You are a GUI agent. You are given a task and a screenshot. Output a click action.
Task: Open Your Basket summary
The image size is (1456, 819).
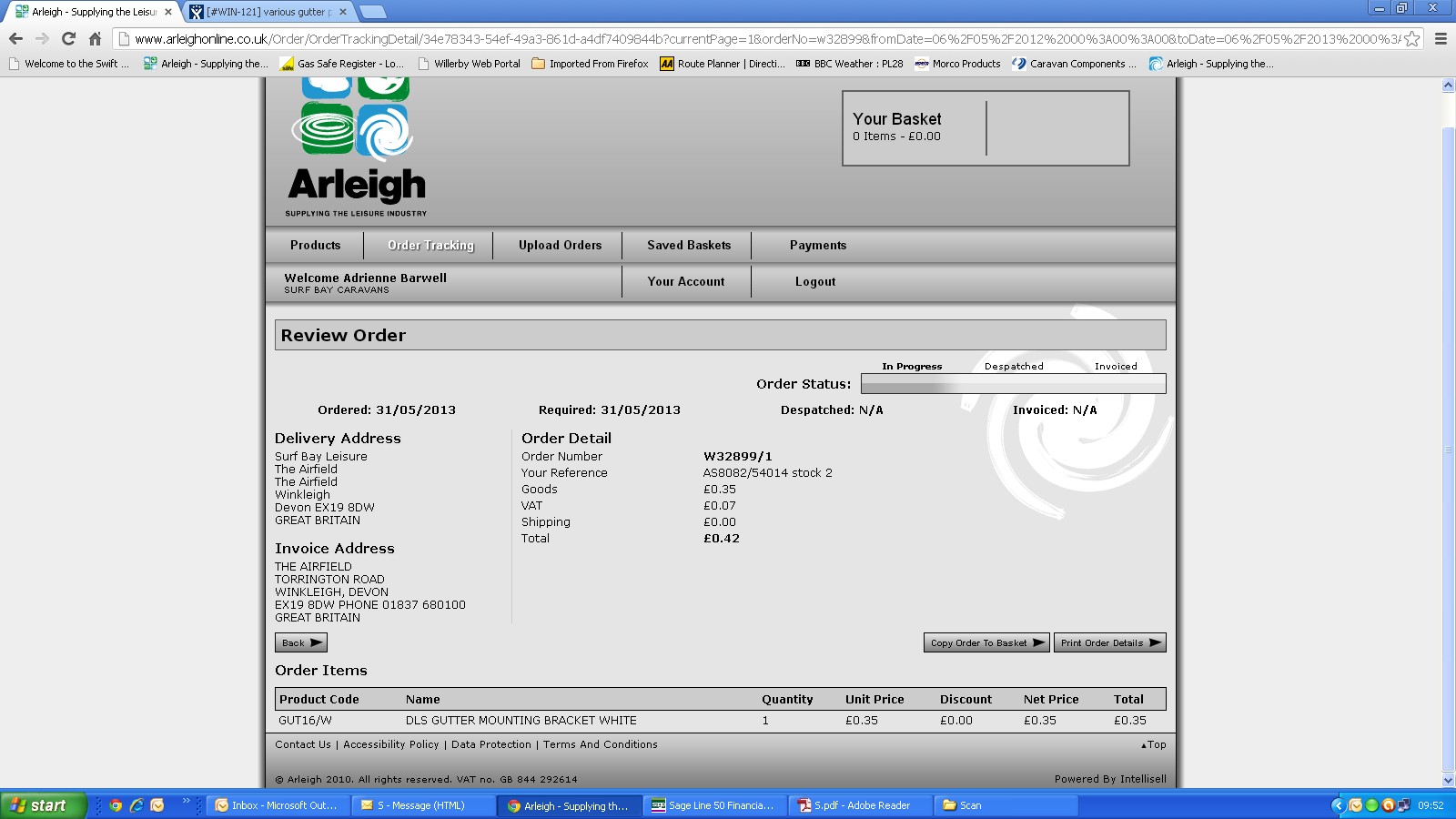986,128
